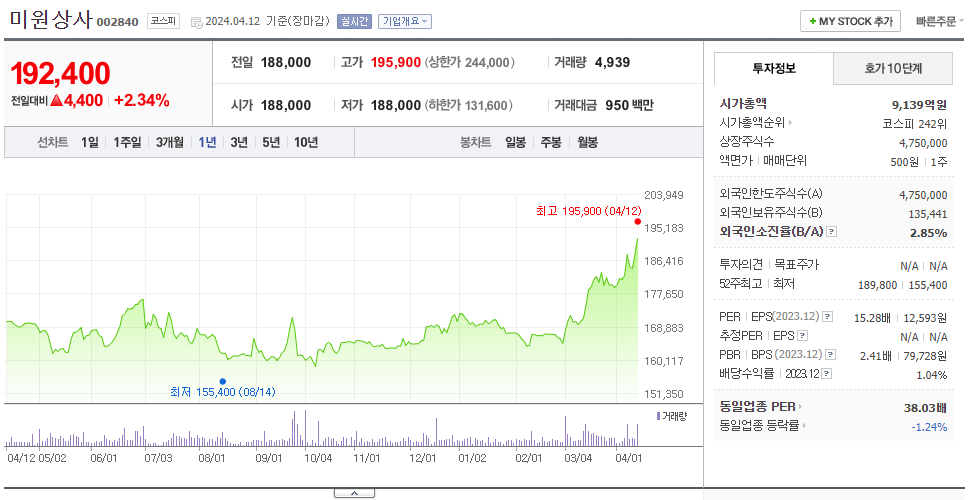This screenshot has height=500, width=968.
Task: Switch to 일봉 candlestick chart
Action: [515, 143]
